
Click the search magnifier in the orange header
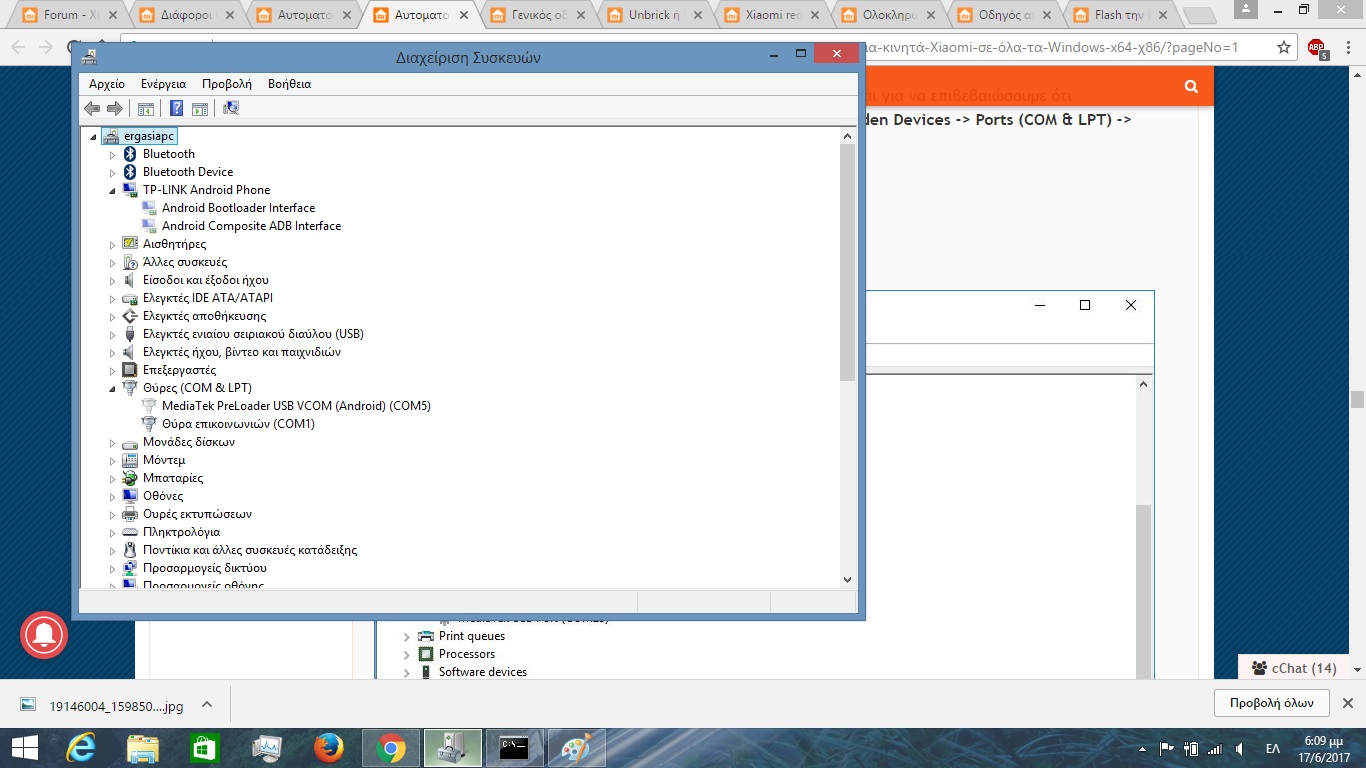coord(1191,87)
